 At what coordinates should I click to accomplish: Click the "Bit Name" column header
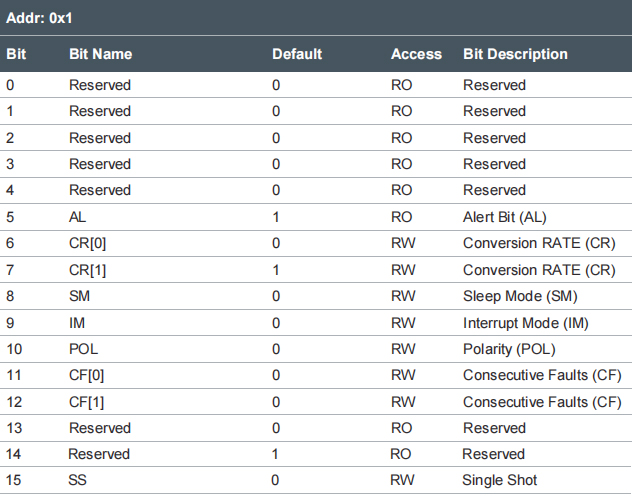click(x=100, y=54)
